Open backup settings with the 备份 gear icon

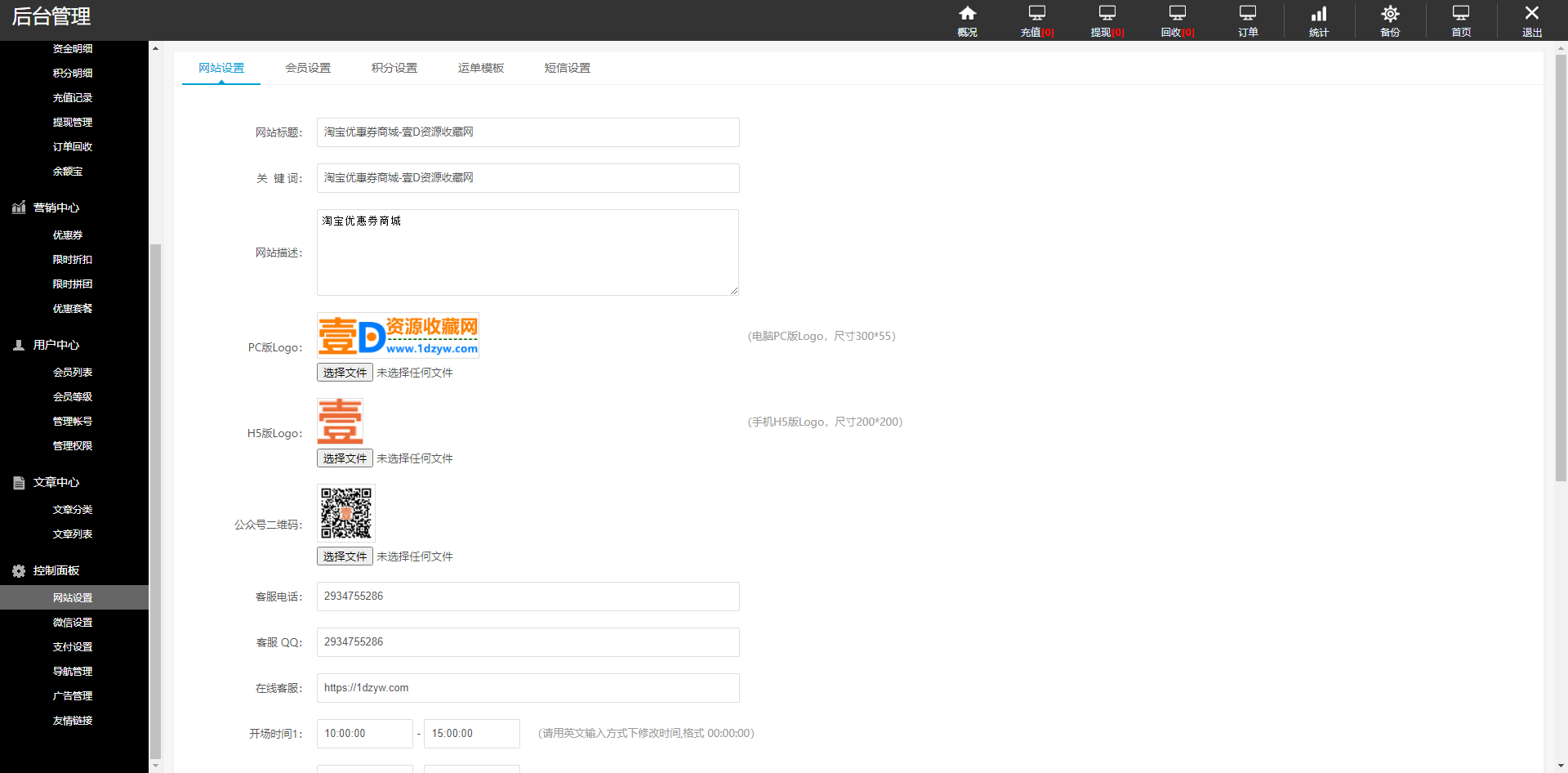click(1389, 20)
